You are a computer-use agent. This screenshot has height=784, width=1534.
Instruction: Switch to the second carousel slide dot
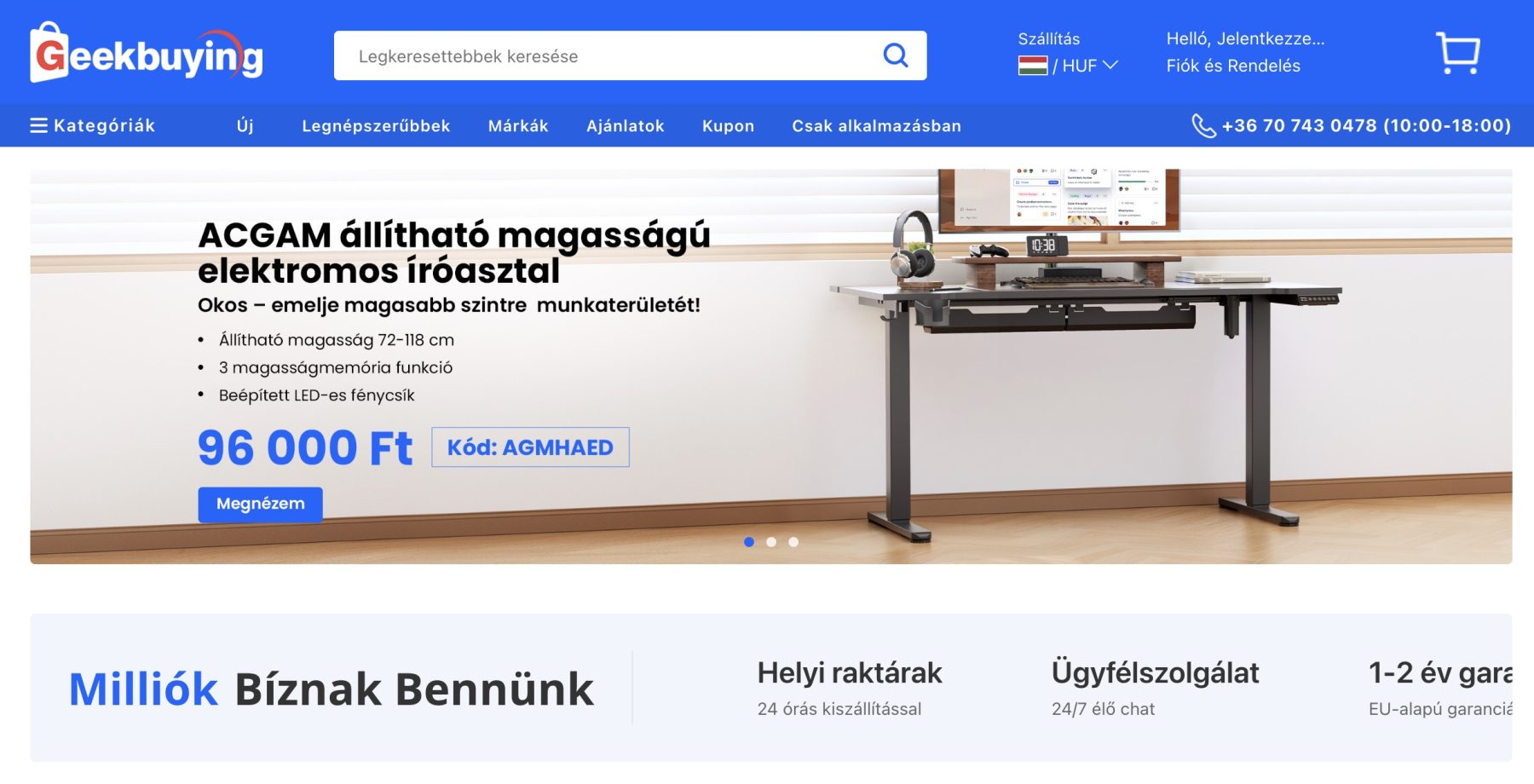pos(771,542)
